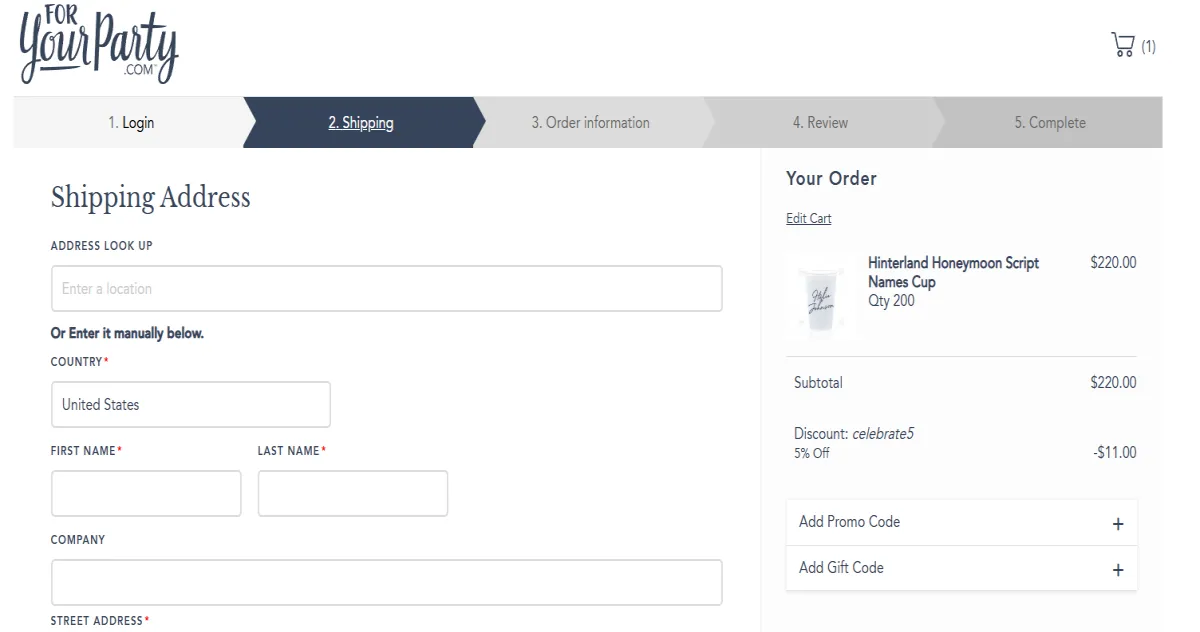Image resolution: width=1200 pixels, height=632 pixels.
Task: Switch to the 3. Order information step
Action: [x=590, y=123]
